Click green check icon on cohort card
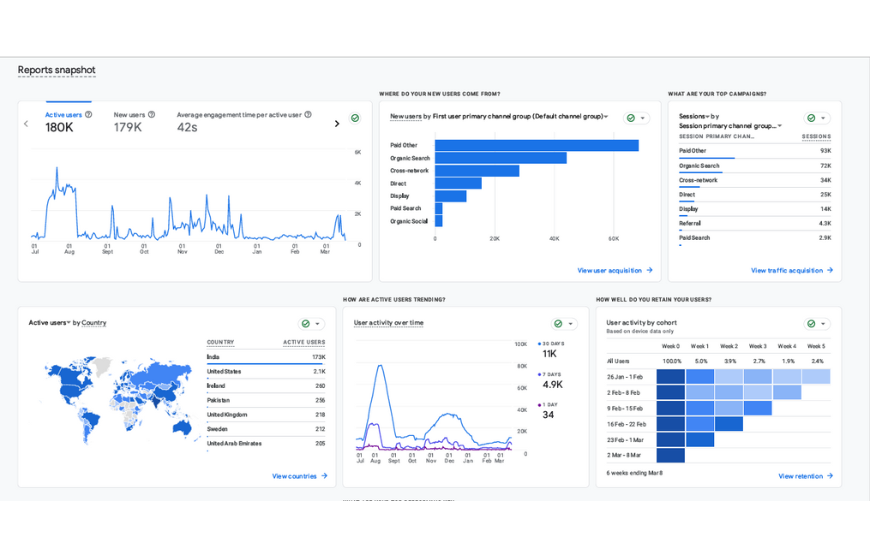 (x=811, y=324)
